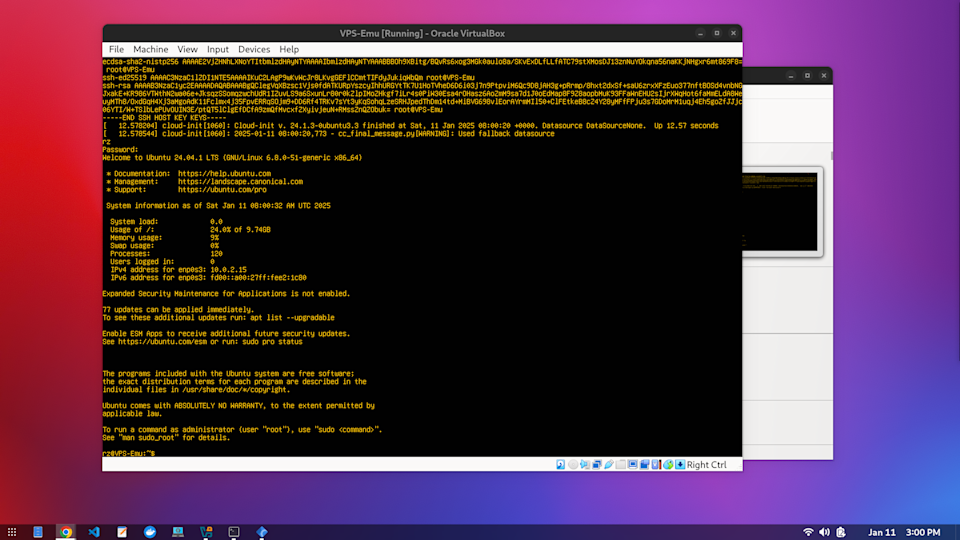Viewport: 960px width, 540px height.
Task: Open the Input menu
Action: click(218, 49)
